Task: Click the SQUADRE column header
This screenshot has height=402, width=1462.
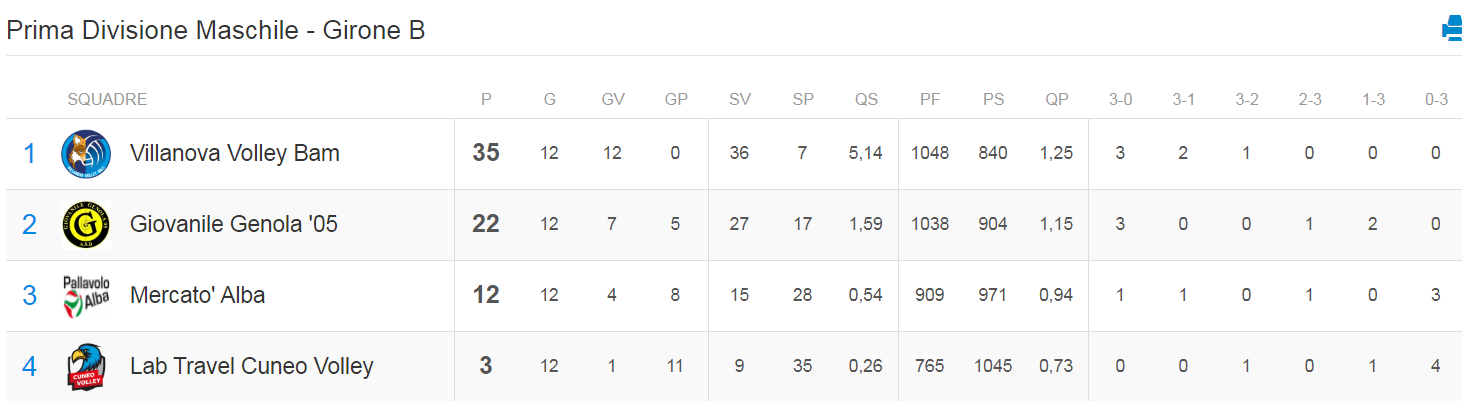Action: pos(107,99)
